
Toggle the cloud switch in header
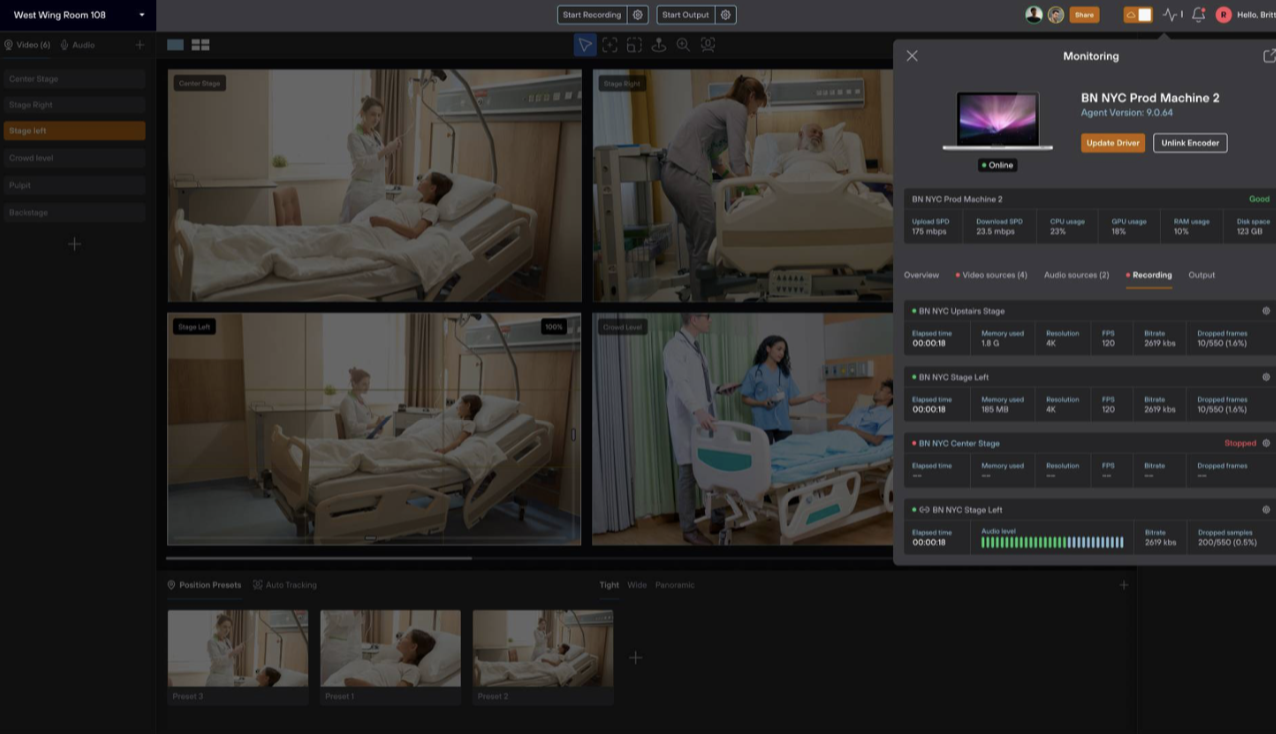(1138, 15)
